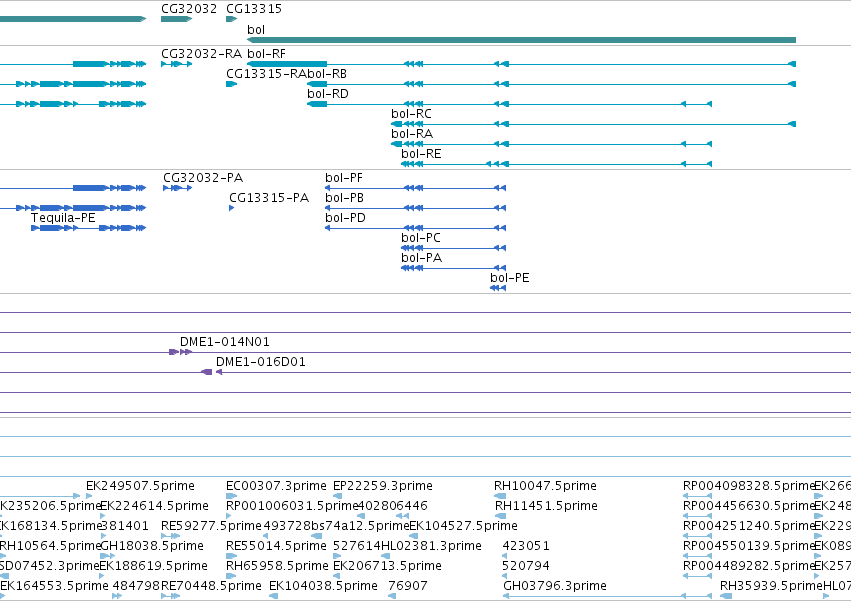The height and width of the screenshot is (601, 851).
Task: Click the bol-PB protein label
Action: [345, 198]
